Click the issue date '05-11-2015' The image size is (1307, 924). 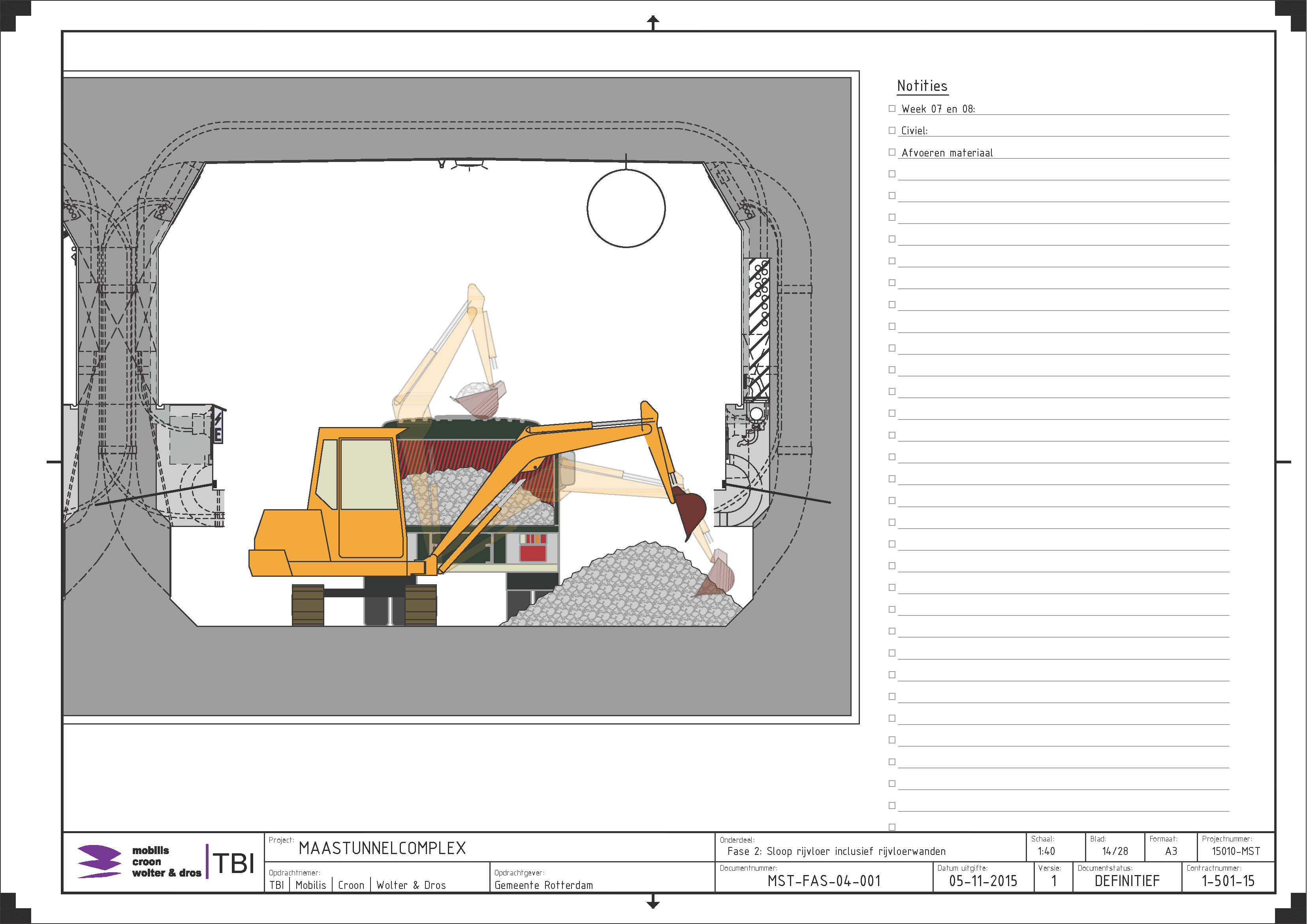click(x=983, y=881)
